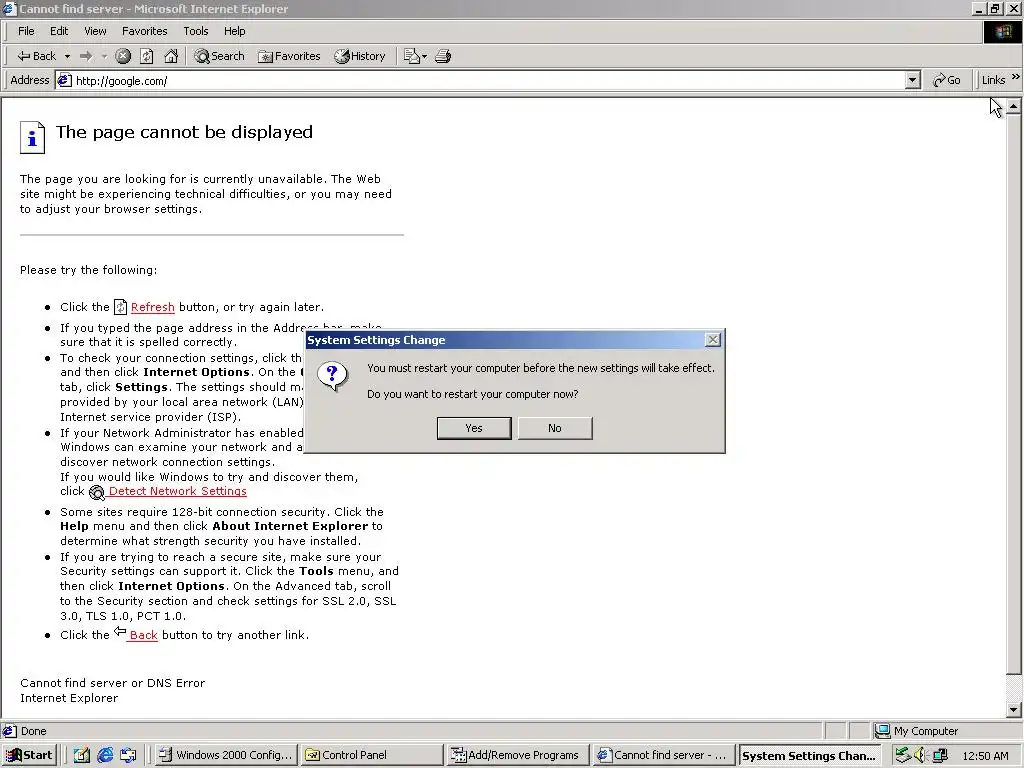Click Yes to restart the computer
The height and width of the screenshot is (768, 1024).
tap(474, 428)
